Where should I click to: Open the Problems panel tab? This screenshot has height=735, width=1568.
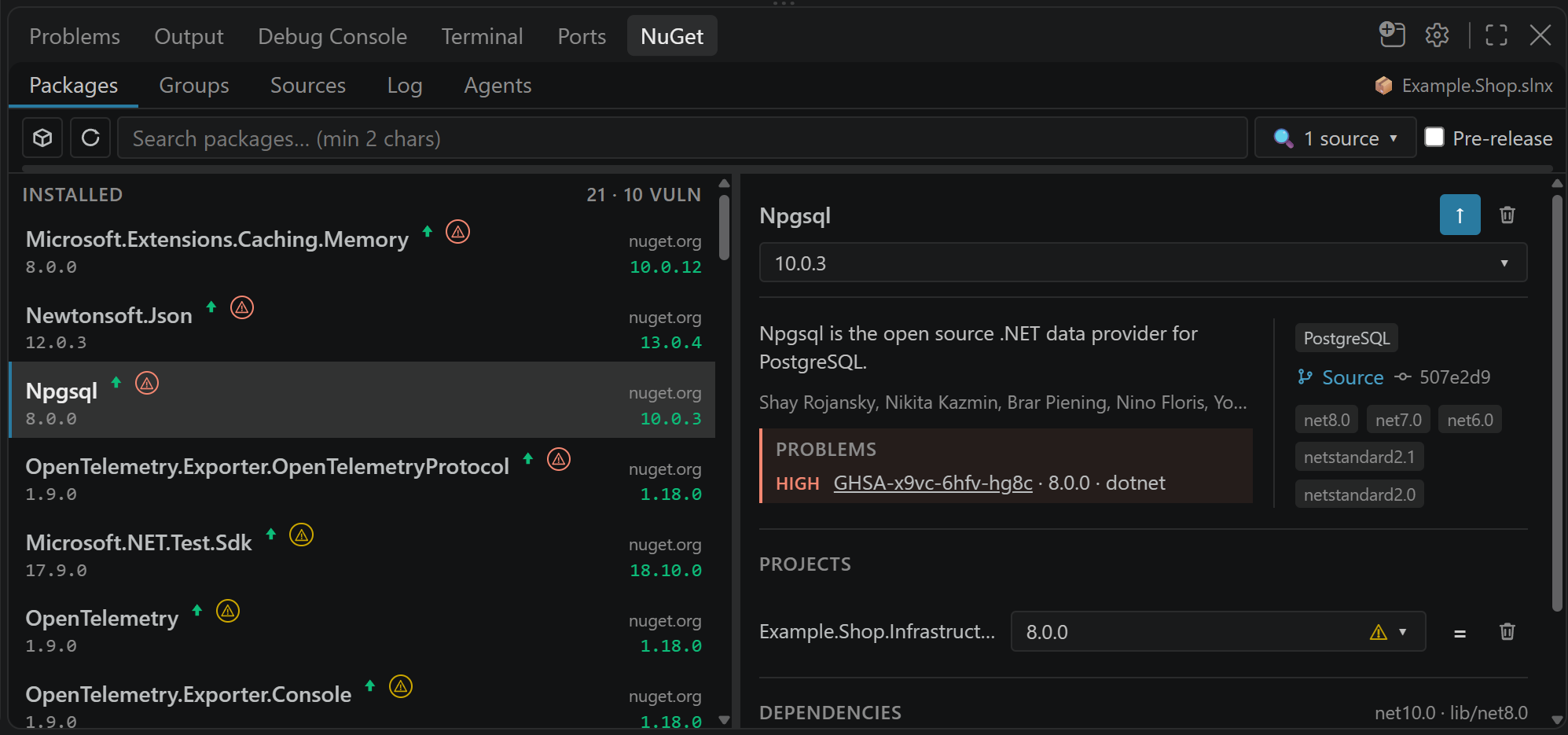(75, 36)
